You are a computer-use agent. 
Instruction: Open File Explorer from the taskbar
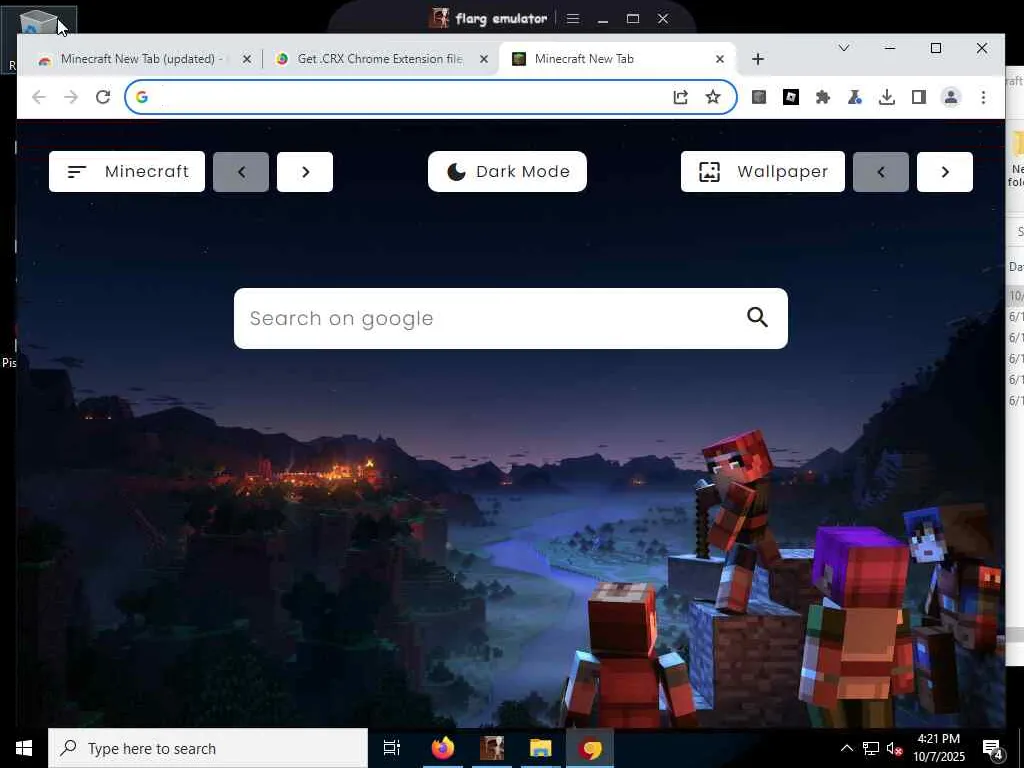pos(541,748)
